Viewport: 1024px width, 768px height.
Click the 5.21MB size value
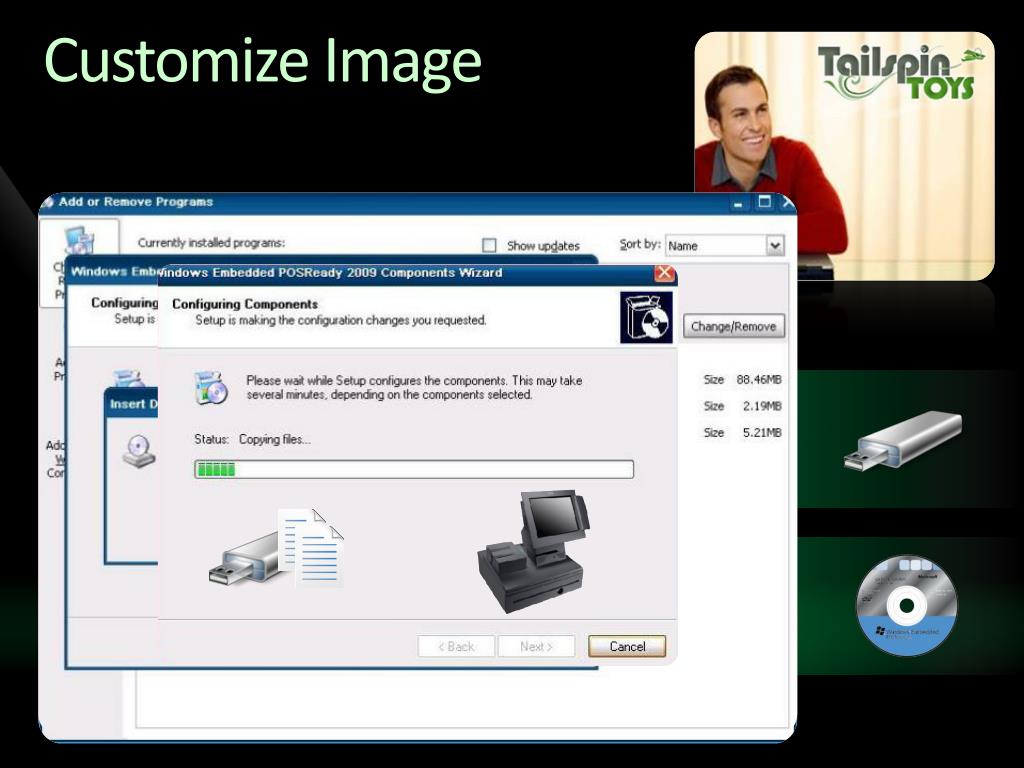tap(761, 432)
